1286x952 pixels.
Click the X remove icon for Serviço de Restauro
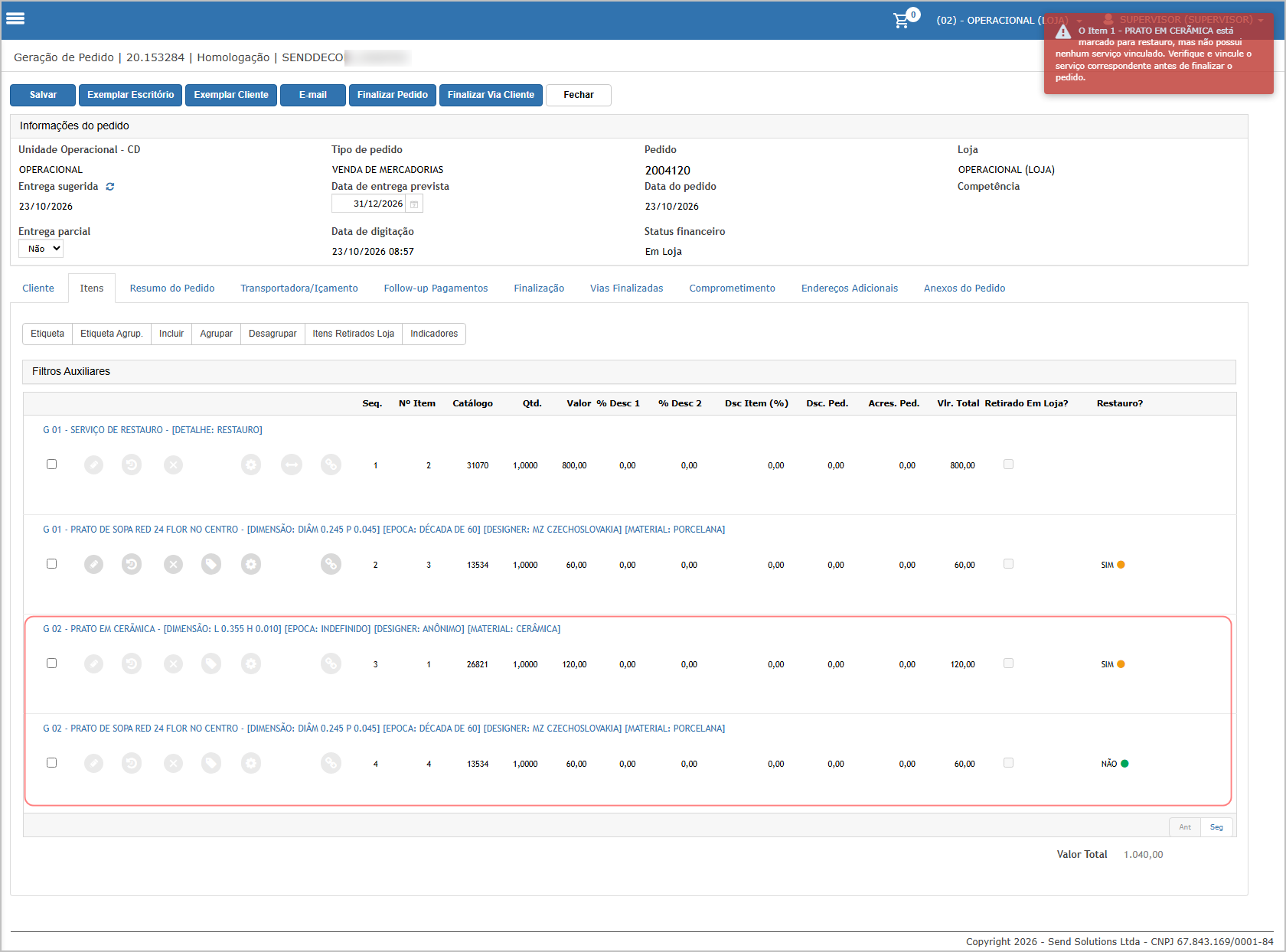coord(174,465)
